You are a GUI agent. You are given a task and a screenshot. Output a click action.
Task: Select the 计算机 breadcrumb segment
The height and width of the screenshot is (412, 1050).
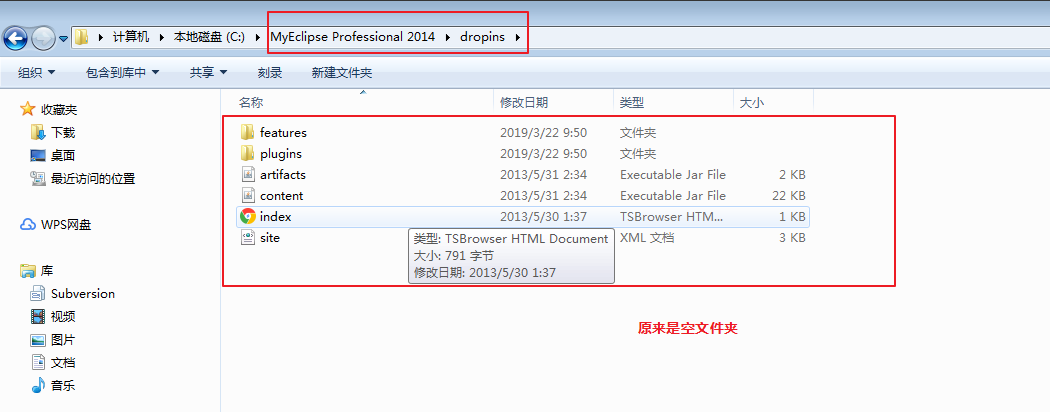click(x=131, y=37)
